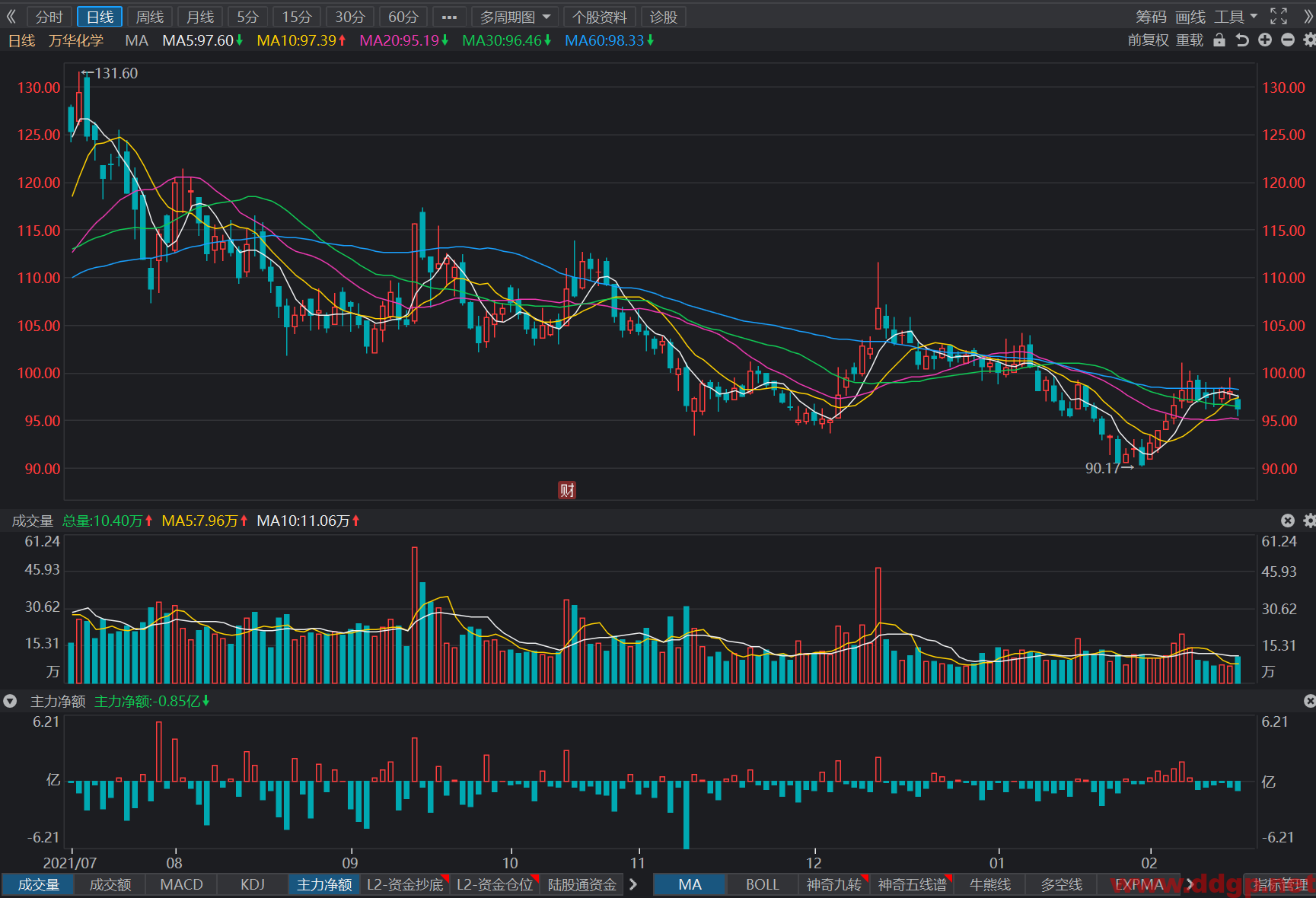This screenshot has width=1316, height=898.
Task: Select 神奇五线谱 indicator tab
Action: coord(912,884)
